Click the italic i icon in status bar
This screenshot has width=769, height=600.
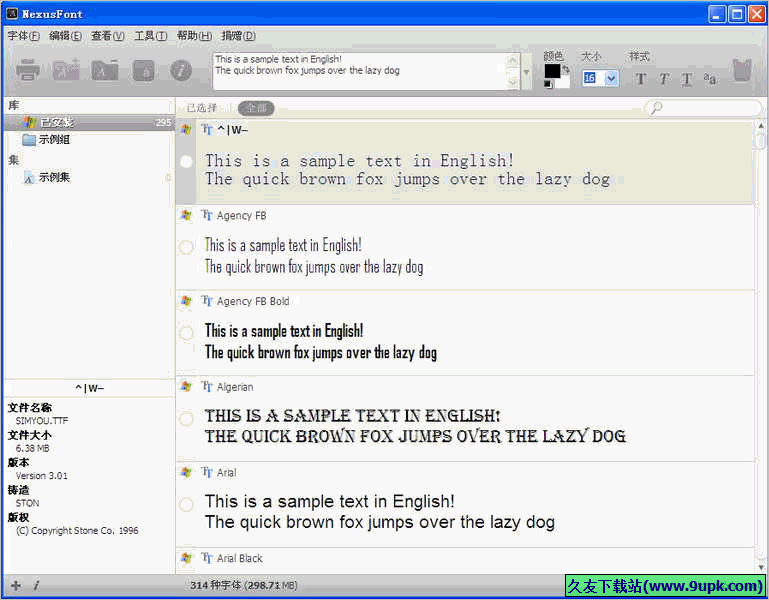(x=36, y=585)
